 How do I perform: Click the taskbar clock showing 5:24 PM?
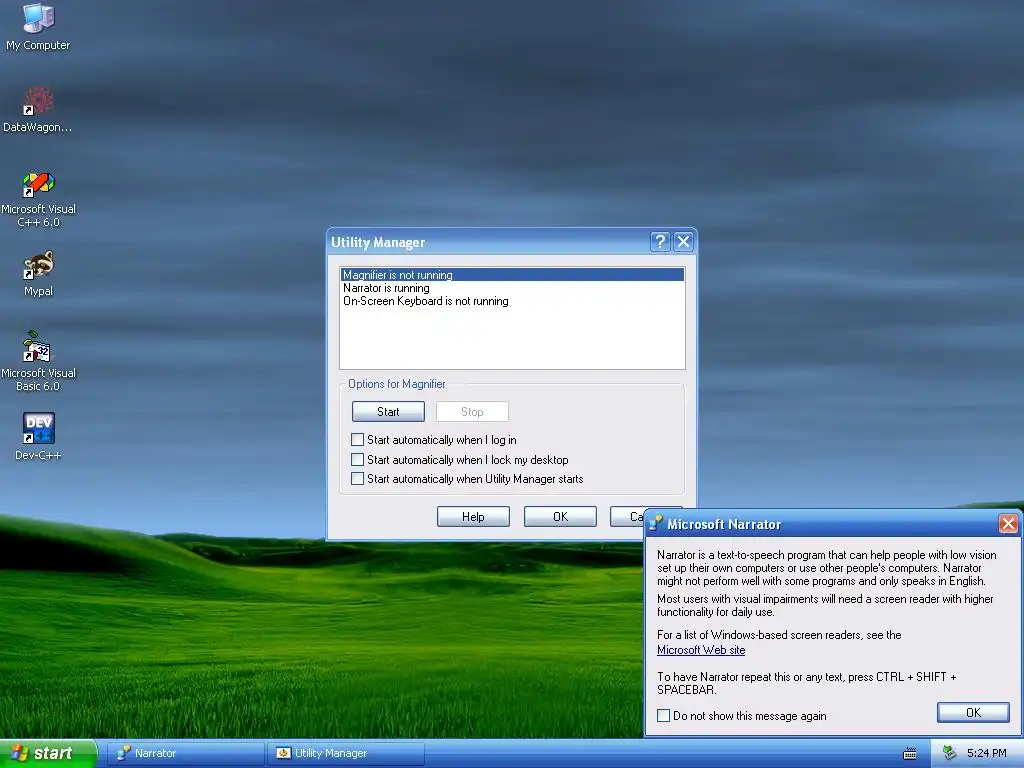click(x=986, y=753)
